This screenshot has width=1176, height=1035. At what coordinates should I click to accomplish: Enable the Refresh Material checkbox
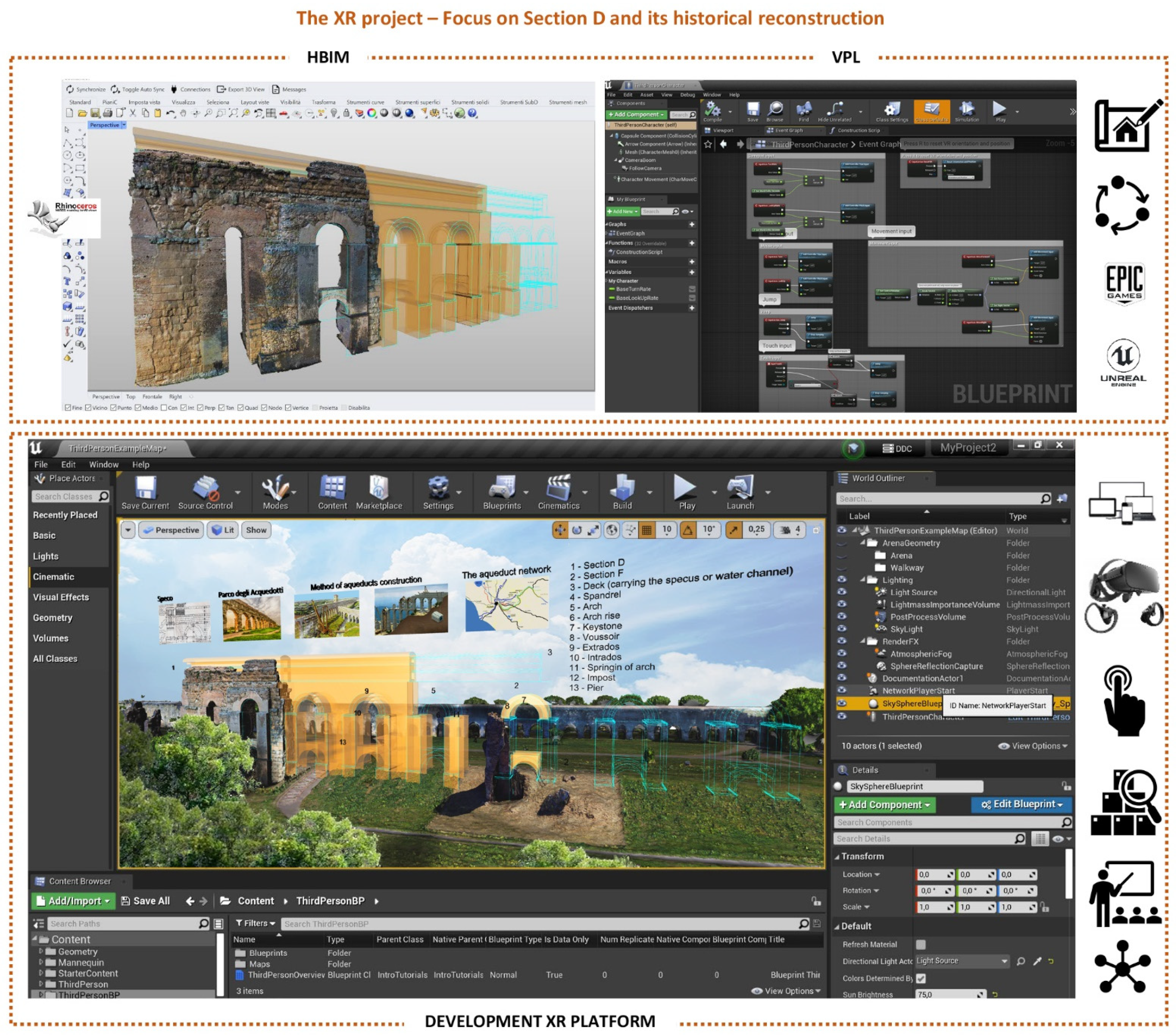coord(921,944)
